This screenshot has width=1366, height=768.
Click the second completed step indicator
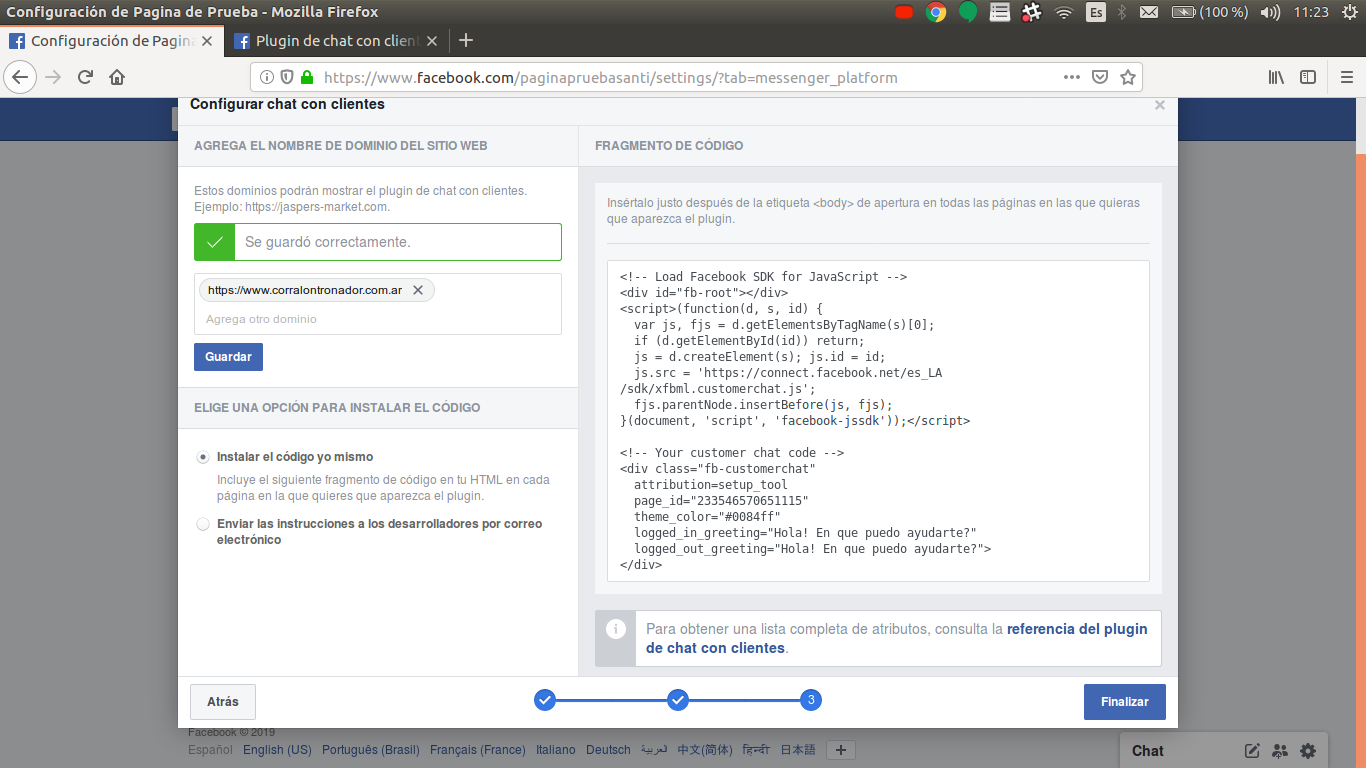click(x=678, y=700)
